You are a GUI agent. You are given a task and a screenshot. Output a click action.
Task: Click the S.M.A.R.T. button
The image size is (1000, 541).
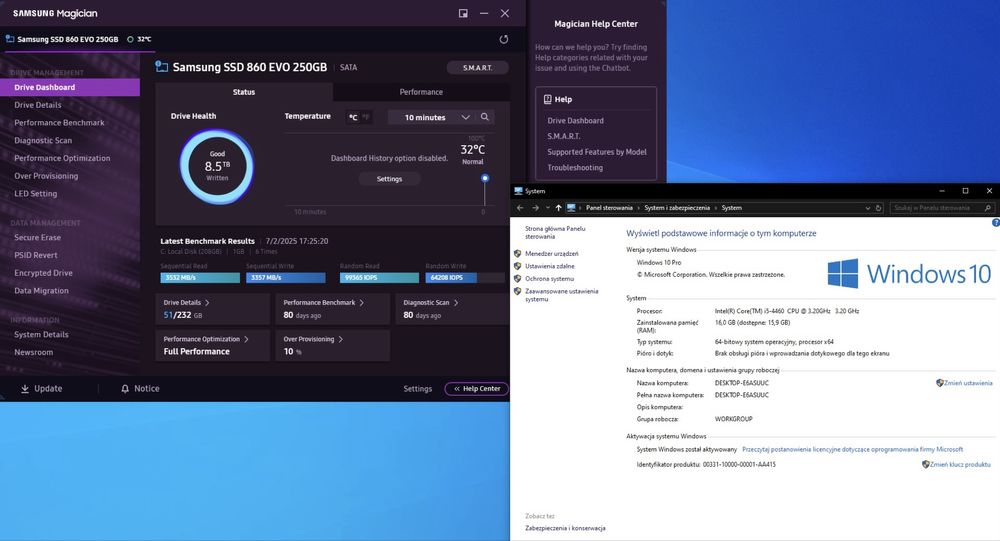pyautogui.click(x=478, y=68)
